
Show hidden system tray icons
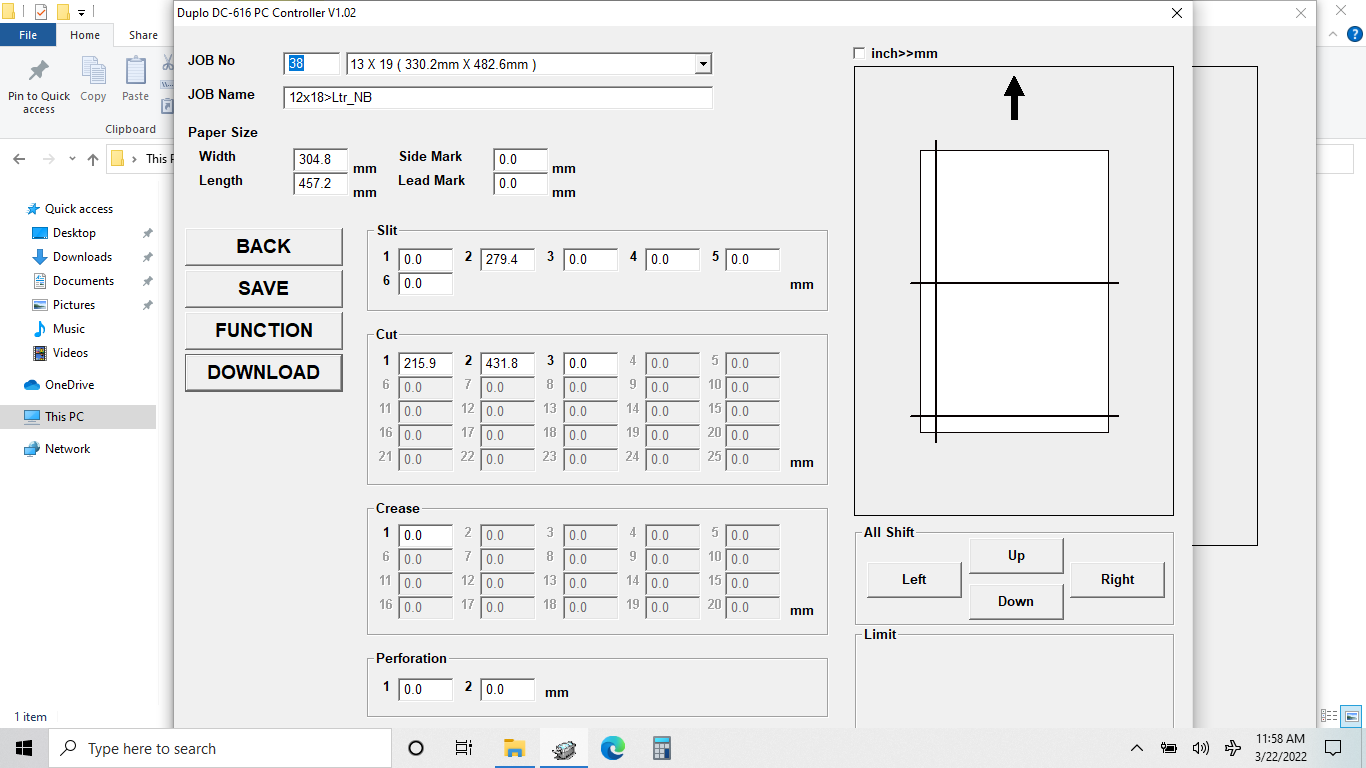tap(1137, 748)
